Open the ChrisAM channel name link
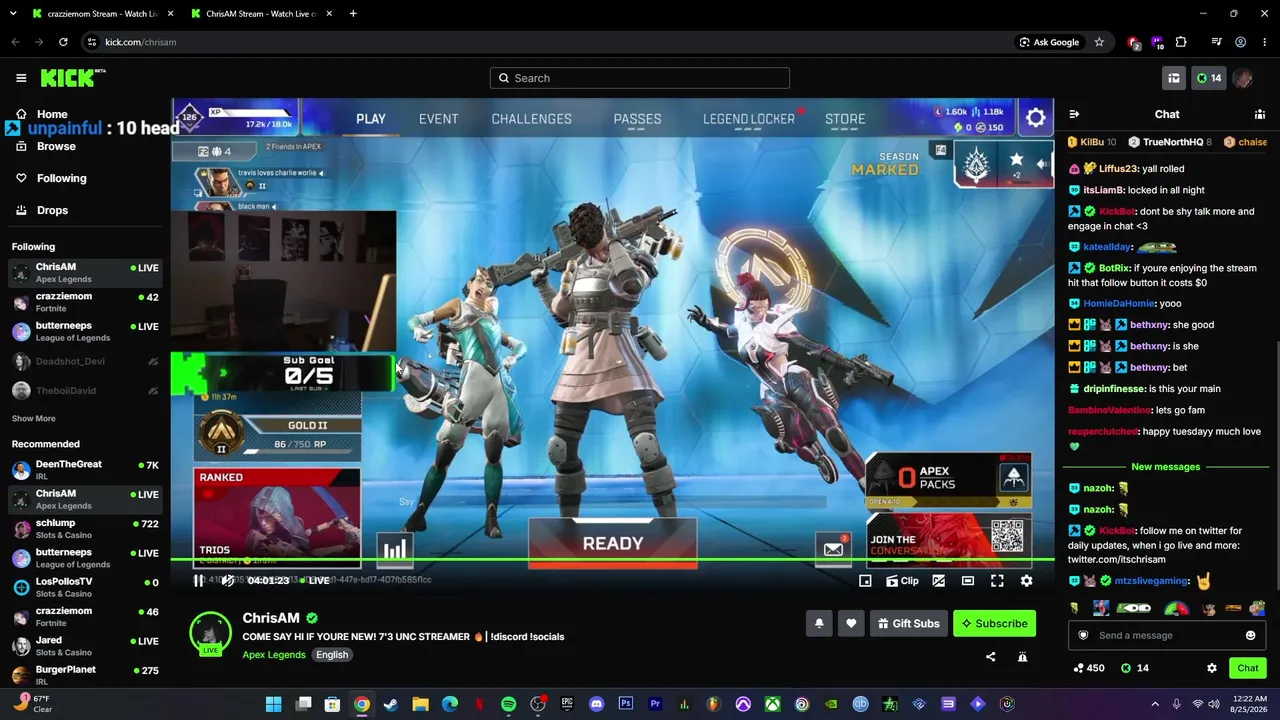 click(271, 618)
